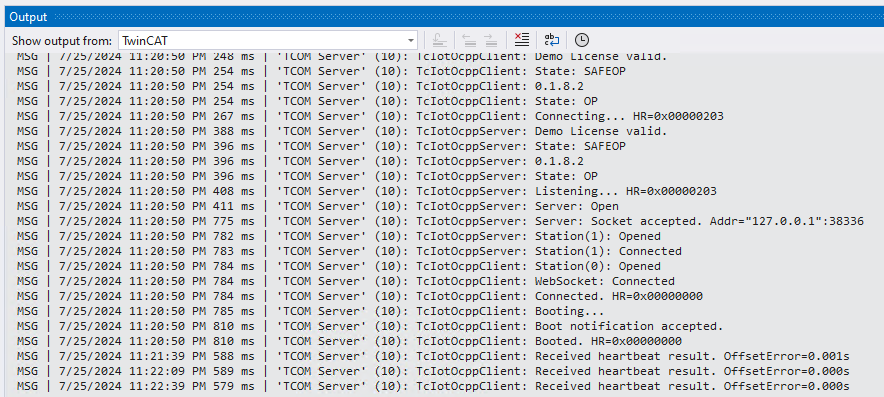
Task: Toggle timestamps with the clock icon
Action: (582, 40)
